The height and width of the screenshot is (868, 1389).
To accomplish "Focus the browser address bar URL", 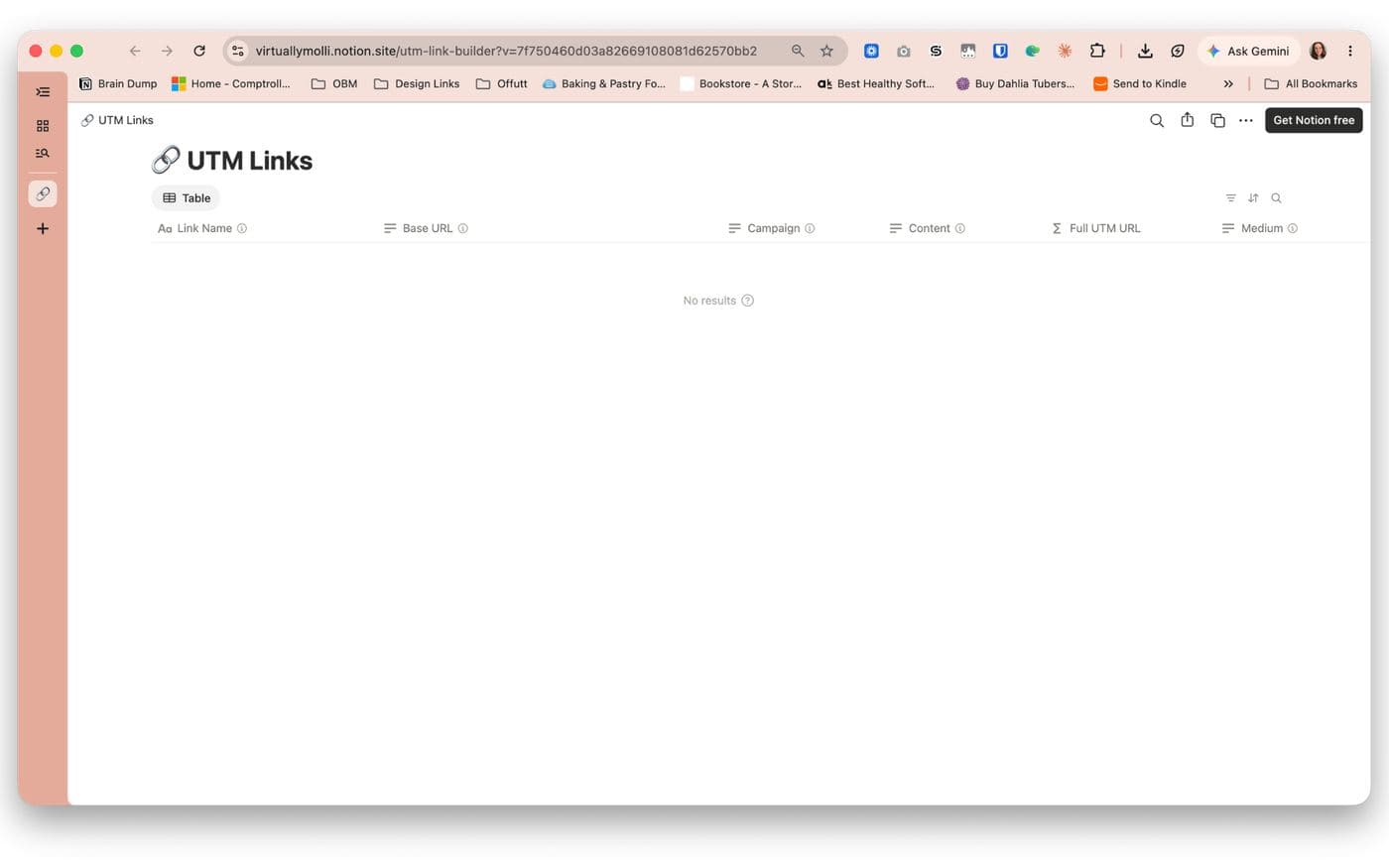I will 506,52.
